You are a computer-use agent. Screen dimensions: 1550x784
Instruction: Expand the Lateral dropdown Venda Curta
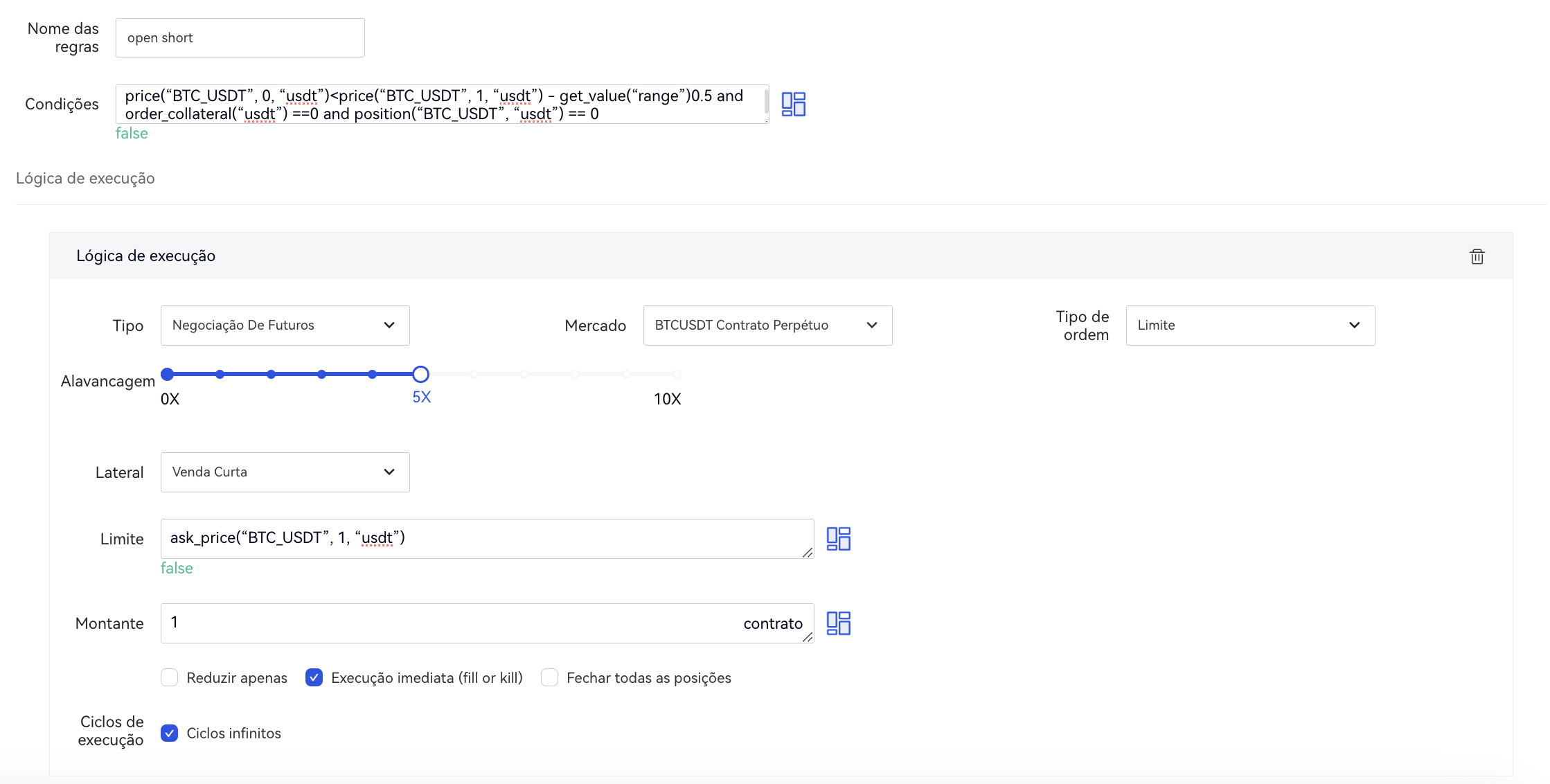(x=285, y=472)
